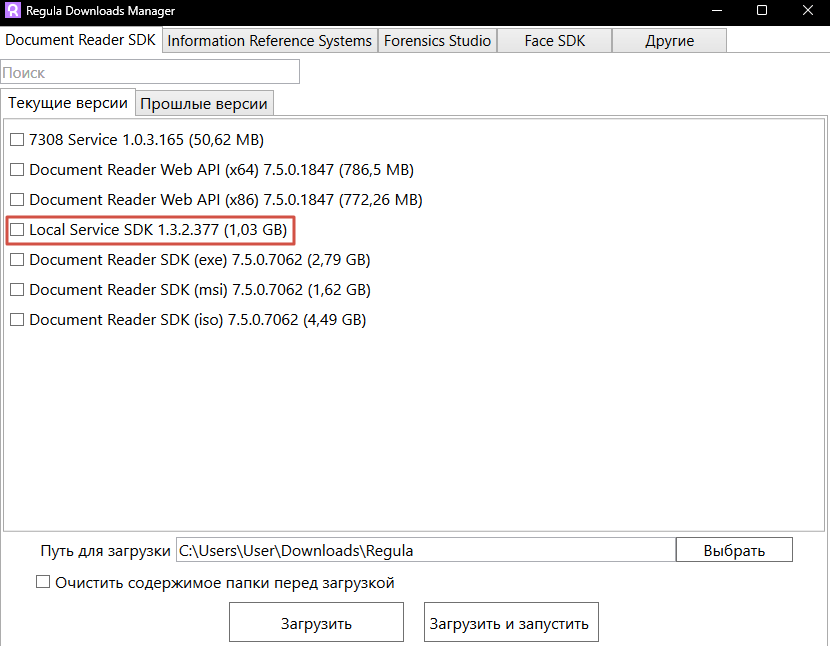Viewport: 830px width, 646px height.
Task: Click the Загрузить и запустить button
Action: (511, 623)
